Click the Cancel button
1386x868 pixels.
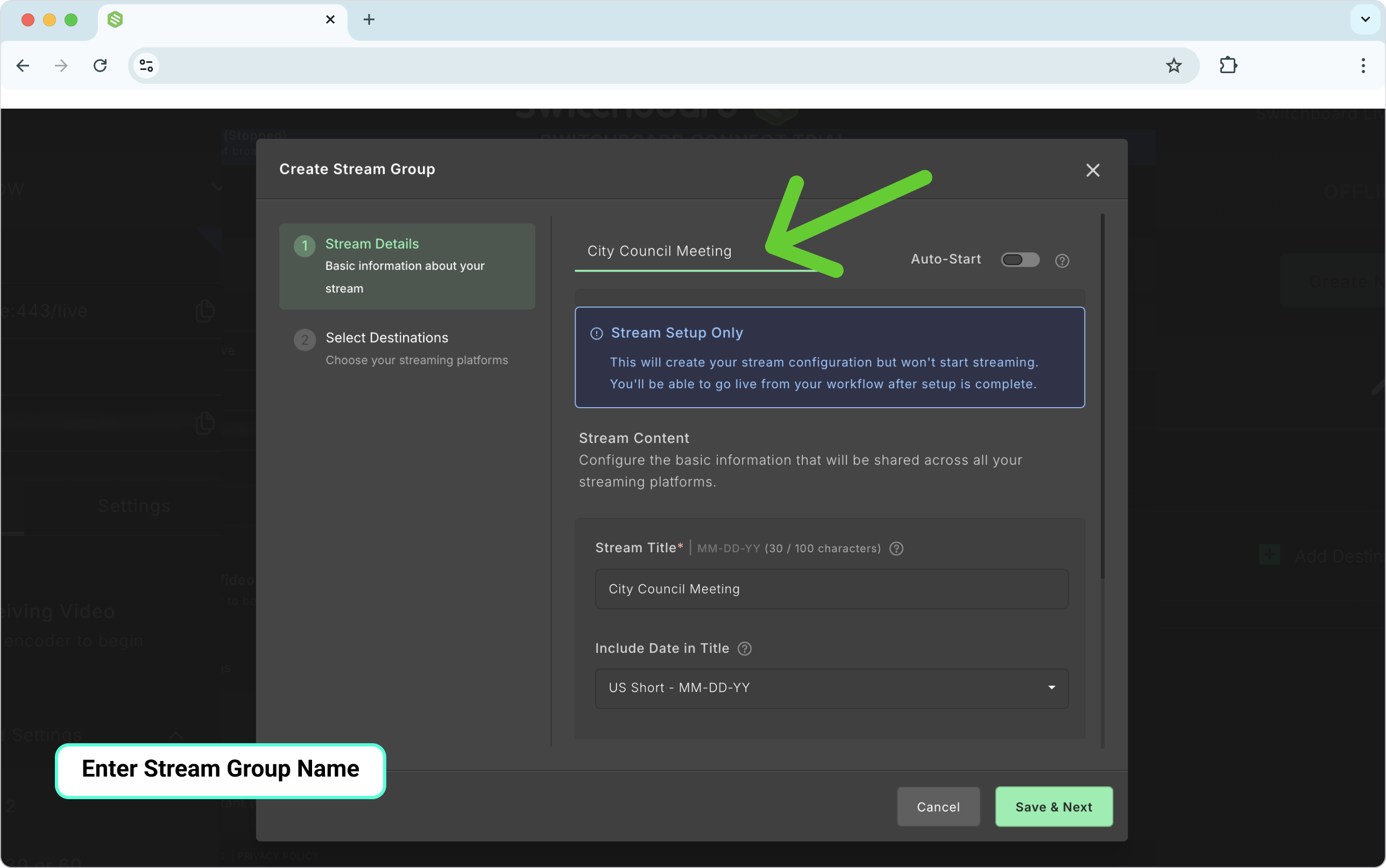click(x=938, y=807)
